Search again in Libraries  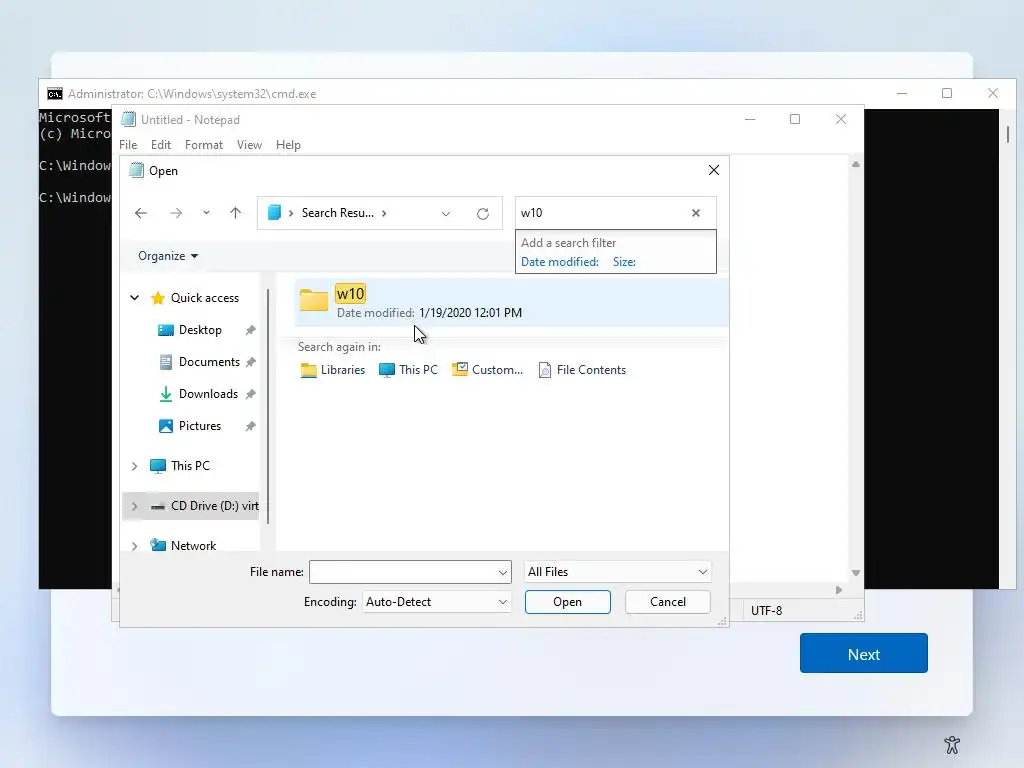click(332, 370)
